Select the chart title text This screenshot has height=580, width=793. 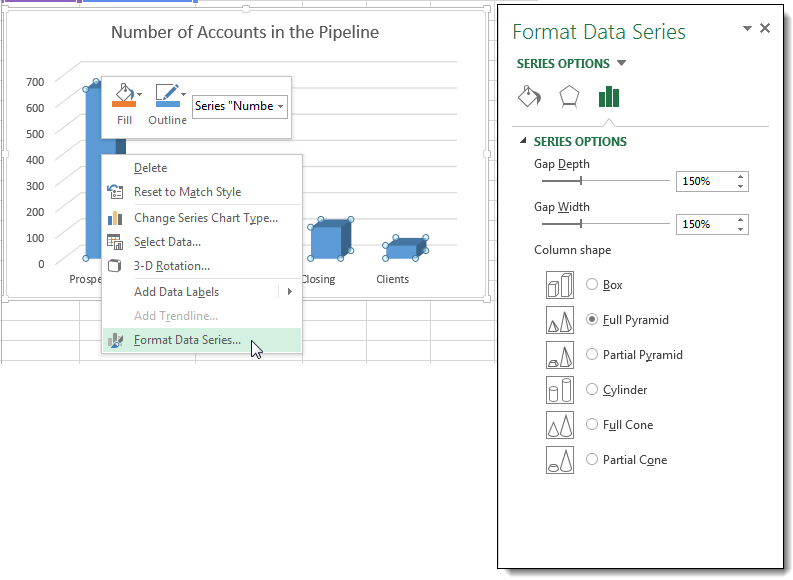(x=245, y=32)
